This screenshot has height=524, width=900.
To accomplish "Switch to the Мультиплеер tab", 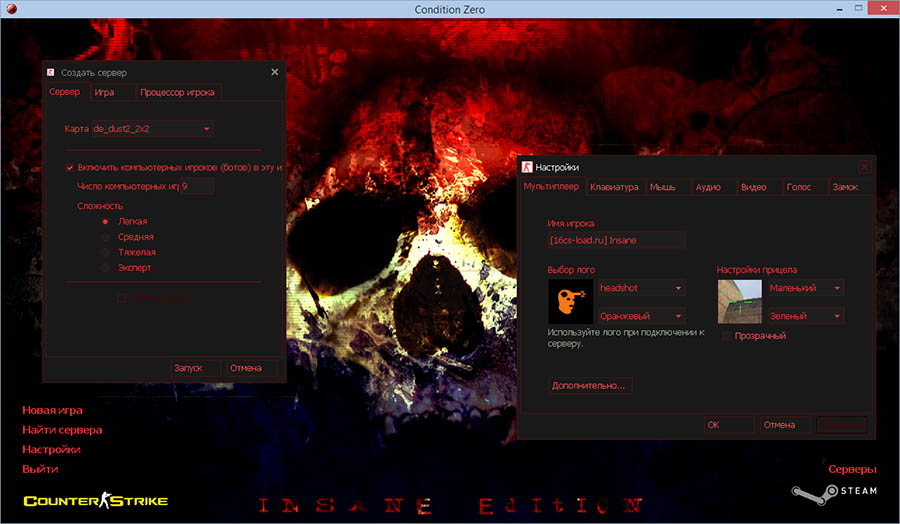I will [552, 187].
